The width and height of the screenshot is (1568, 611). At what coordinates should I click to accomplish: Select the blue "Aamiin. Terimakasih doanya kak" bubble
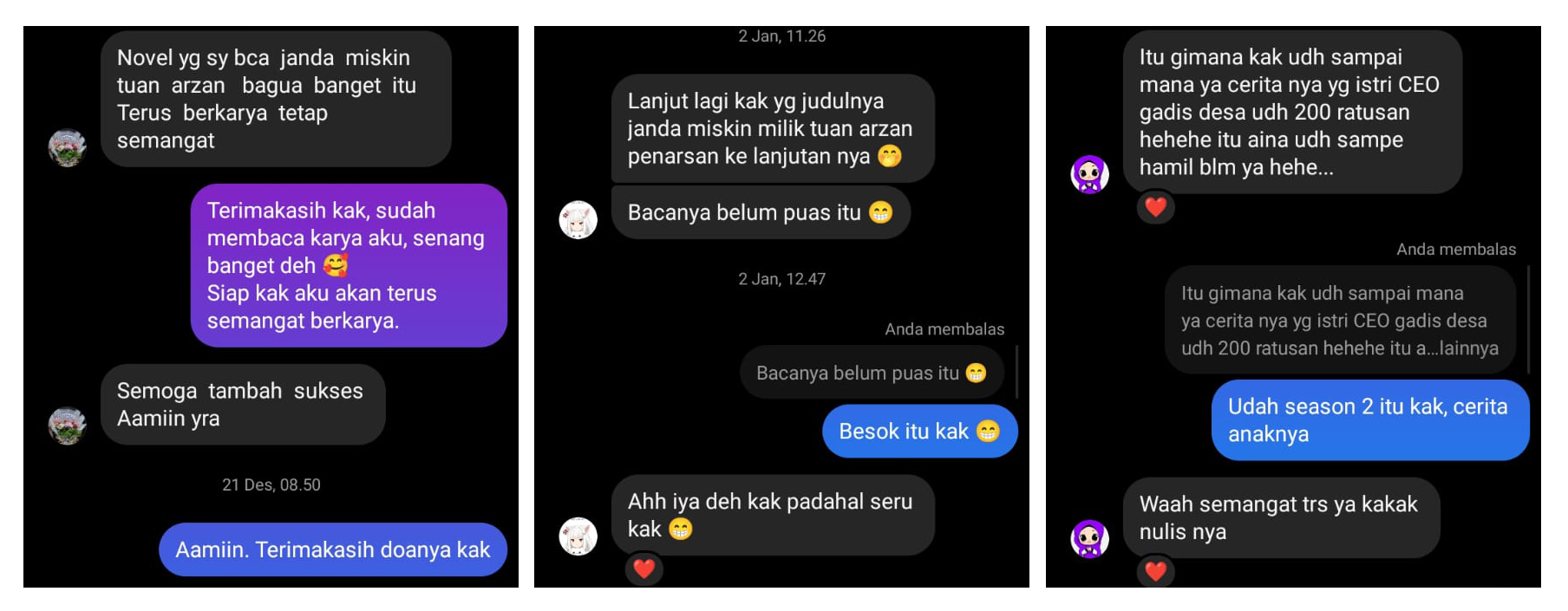coord(333,549)
